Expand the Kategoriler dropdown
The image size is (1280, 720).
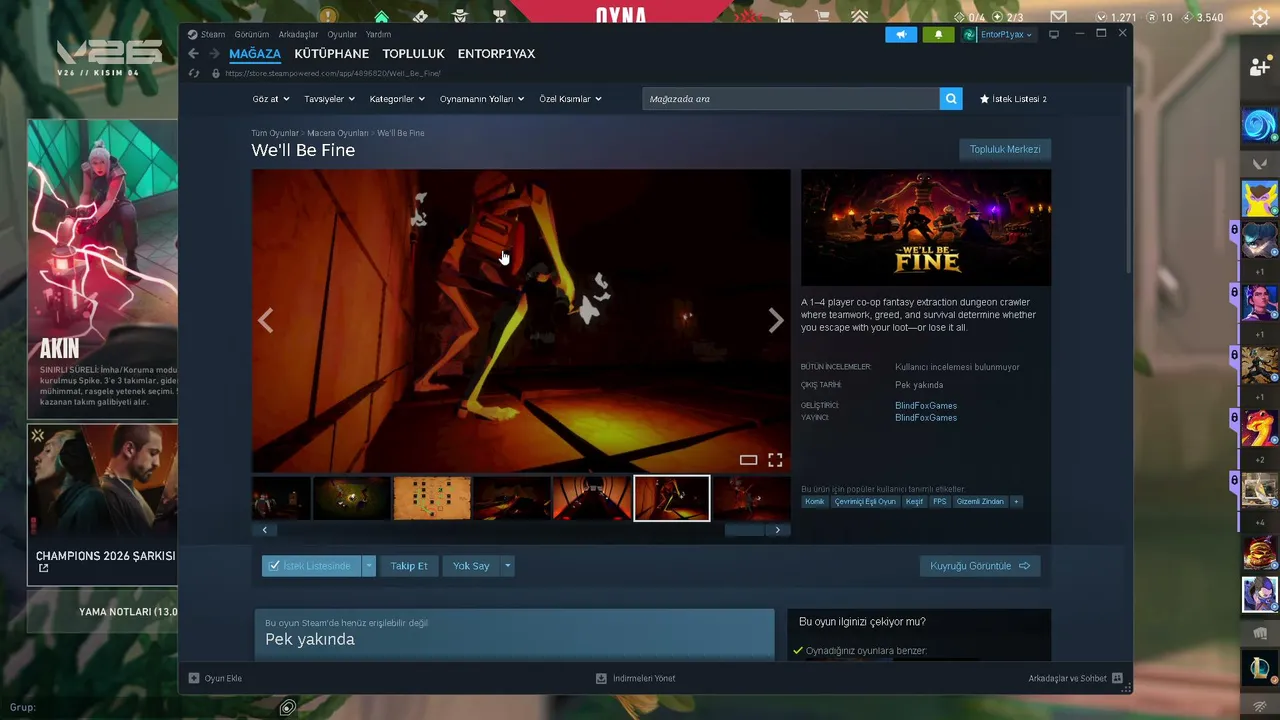[x=397, y=99]
